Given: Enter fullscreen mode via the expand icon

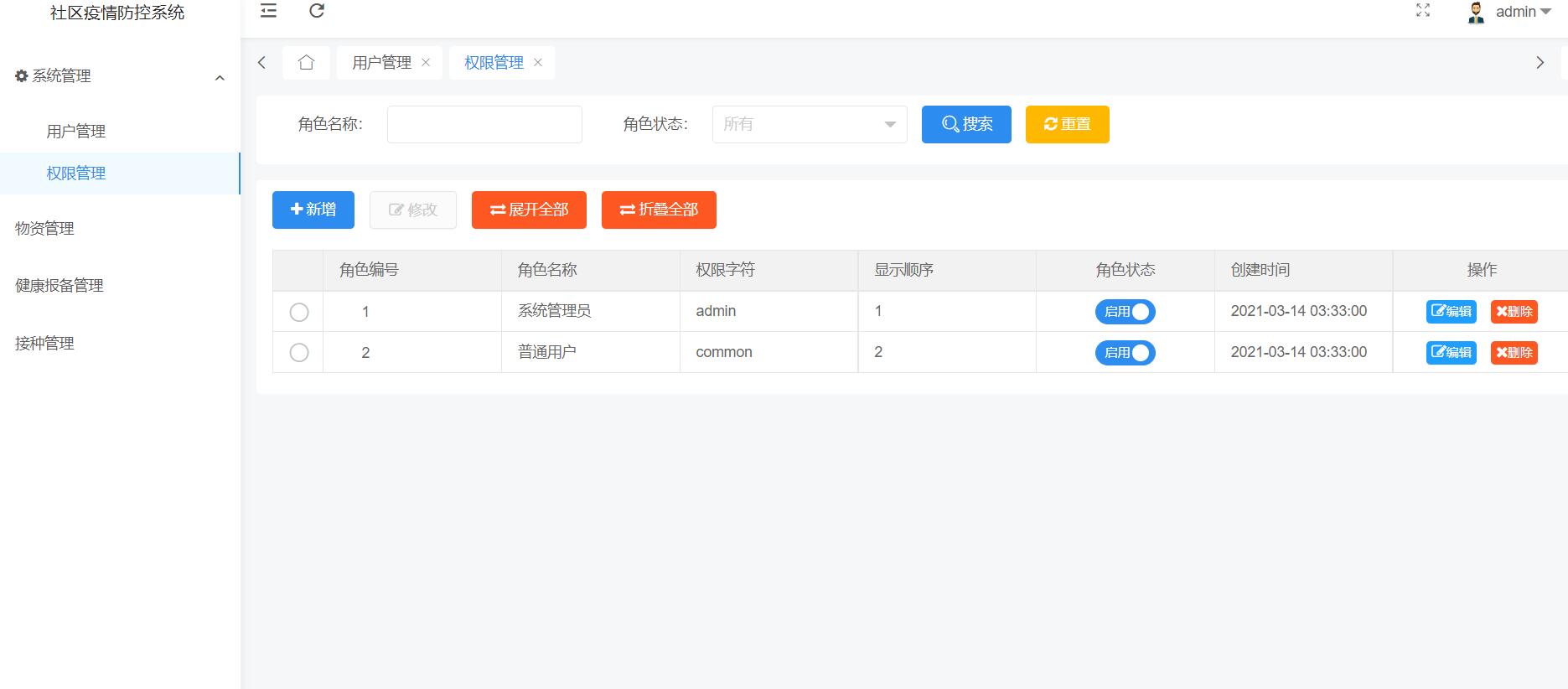Looking at the screenshot, I should (1423, 11).
